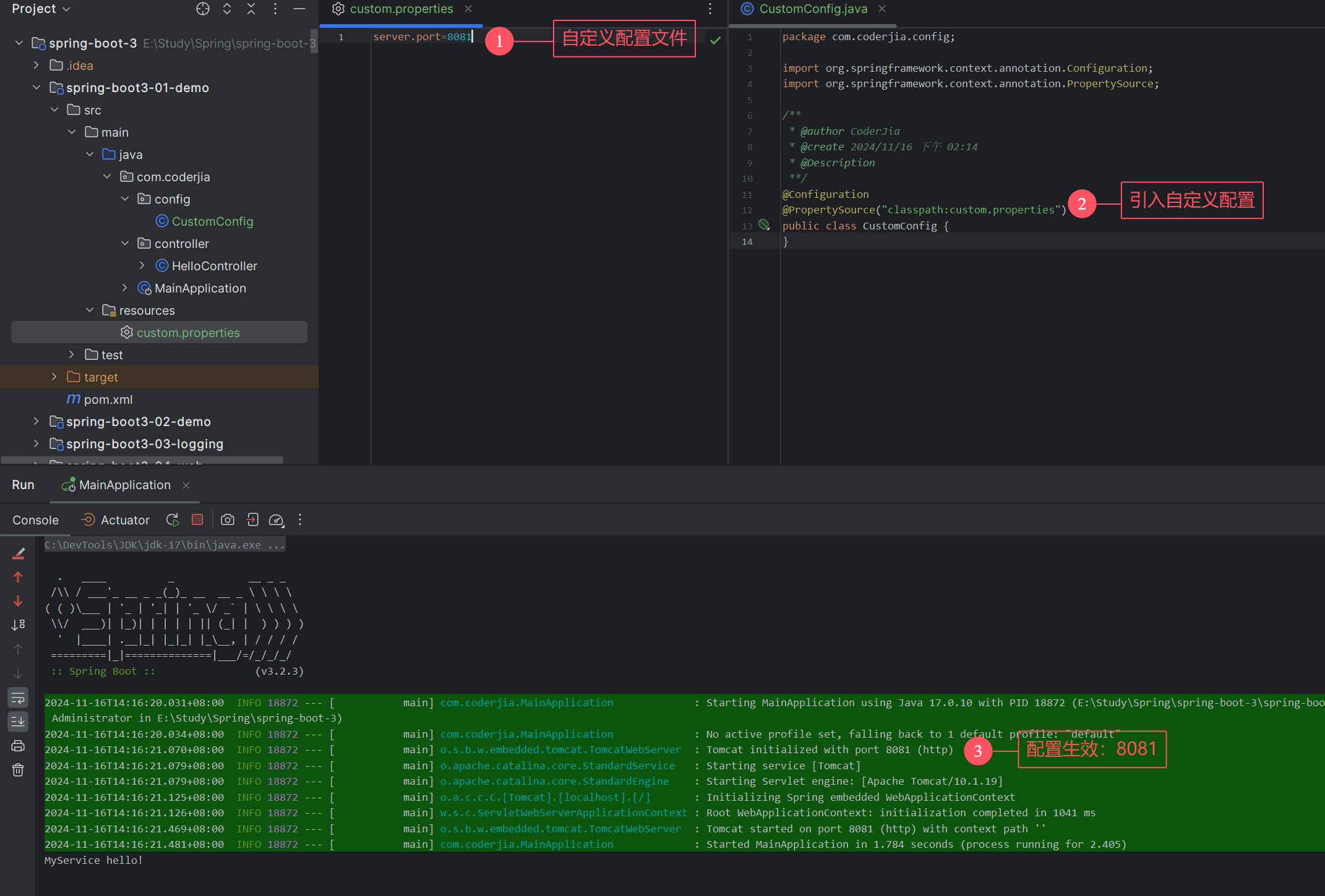Click the Exit run toolbar icon
Viewport: 1325px width, 896px height.
[x=252, y=520]
